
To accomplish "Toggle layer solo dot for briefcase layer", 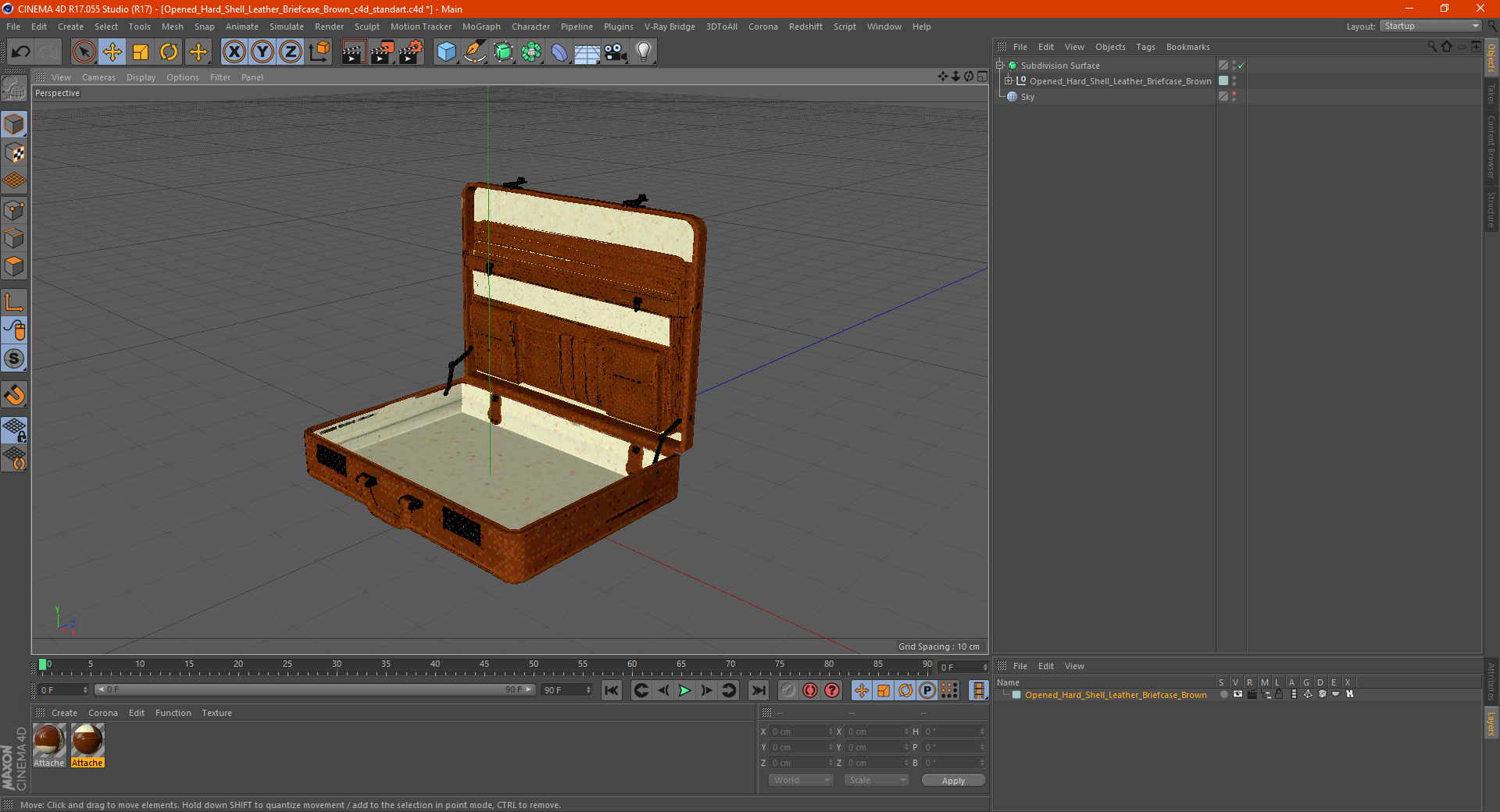I will pyautogui.click(x=1223, y=694).
